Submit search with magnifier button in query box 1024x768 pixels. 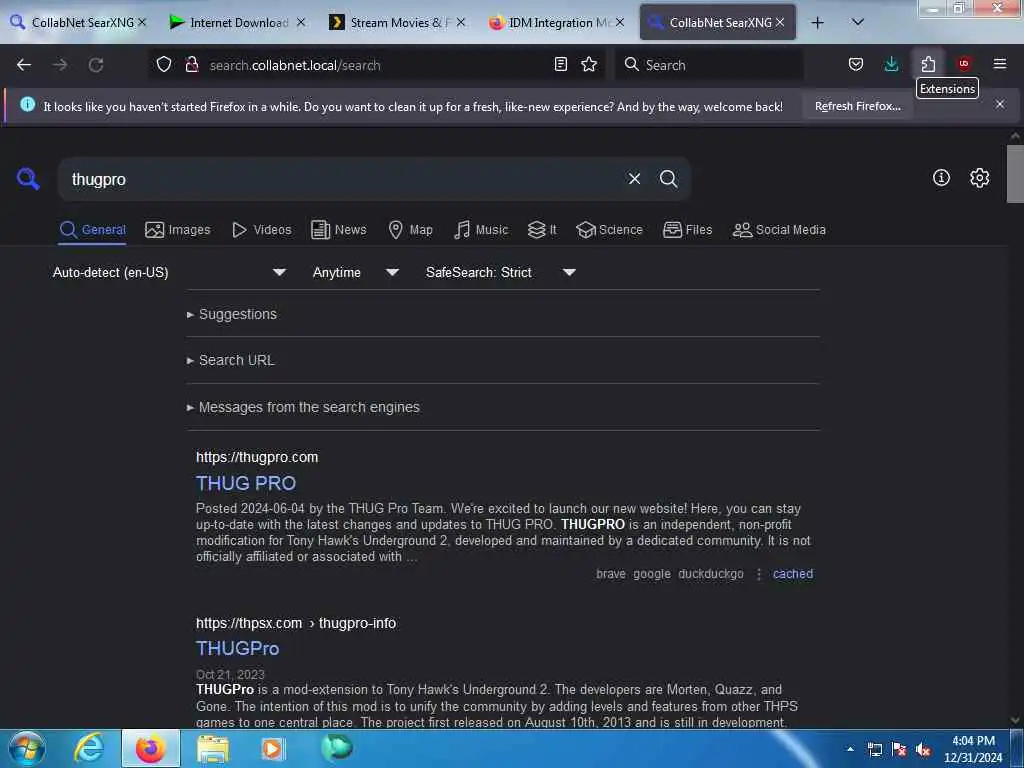point(668,179)
